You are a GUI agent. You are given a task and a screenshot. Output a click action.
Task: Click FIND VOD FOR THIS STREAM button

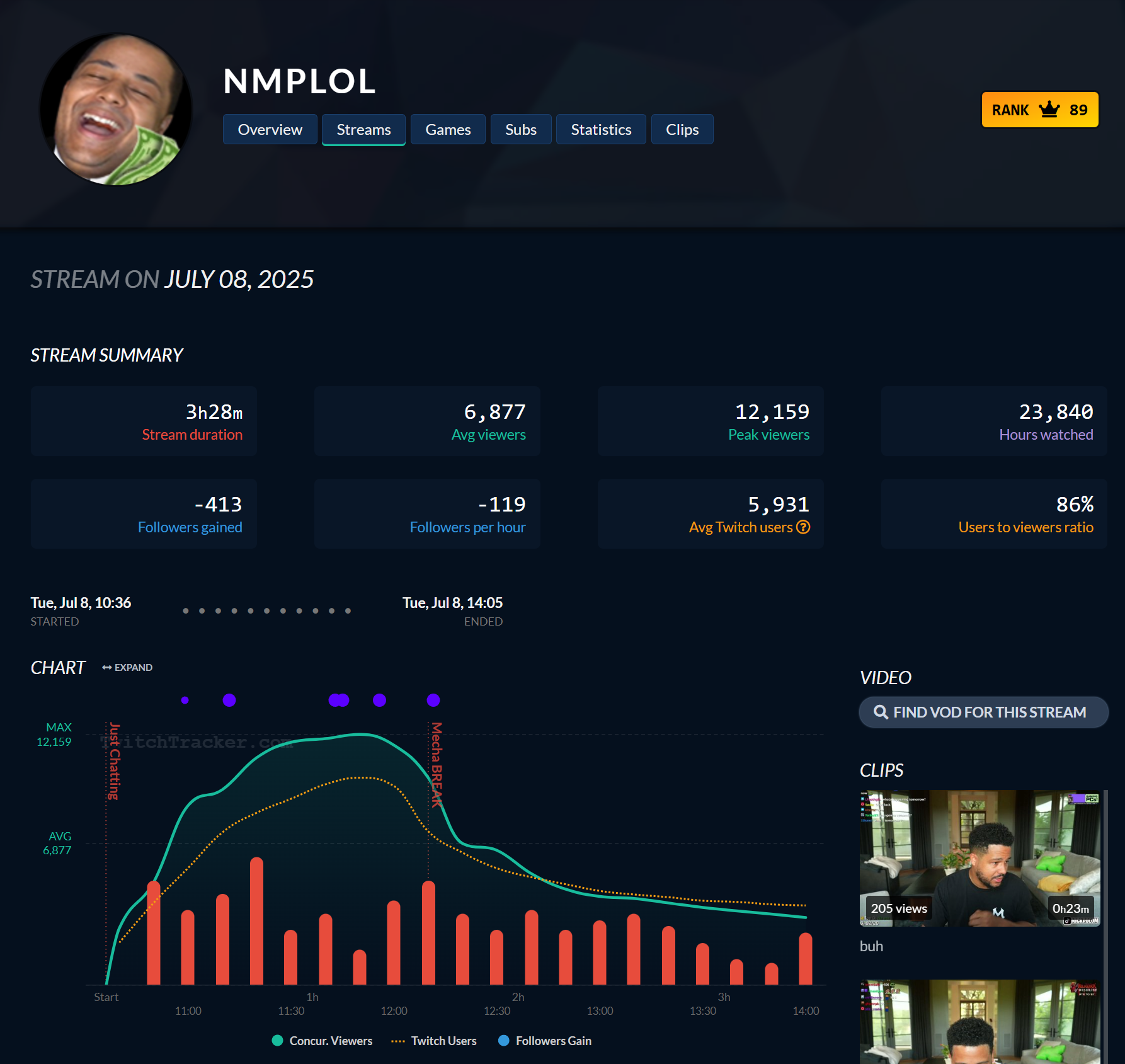tap(983, 712)
